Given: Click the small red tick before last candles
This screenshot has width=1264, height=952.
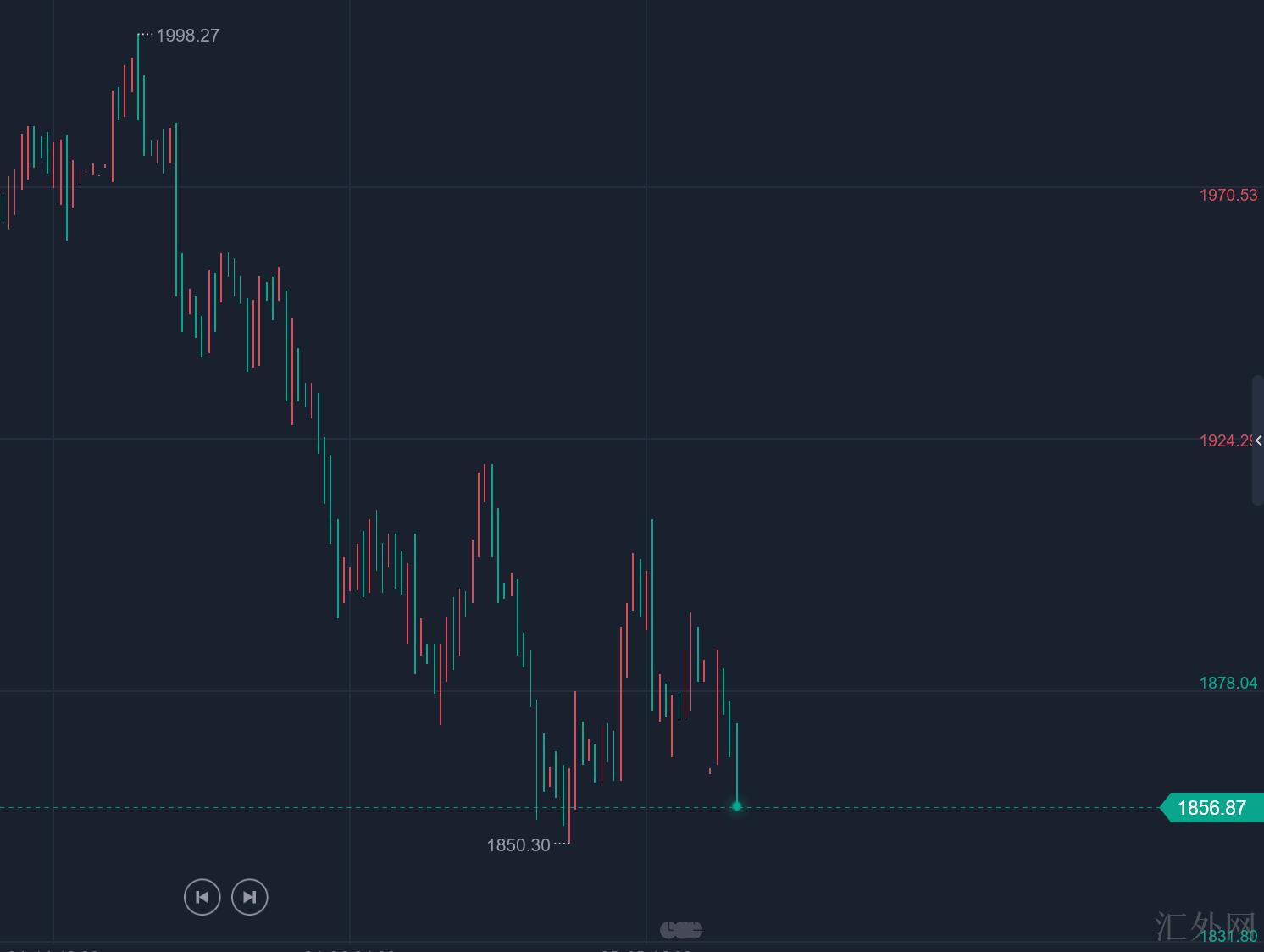Looking at the screenshot, I should point(710,771).
